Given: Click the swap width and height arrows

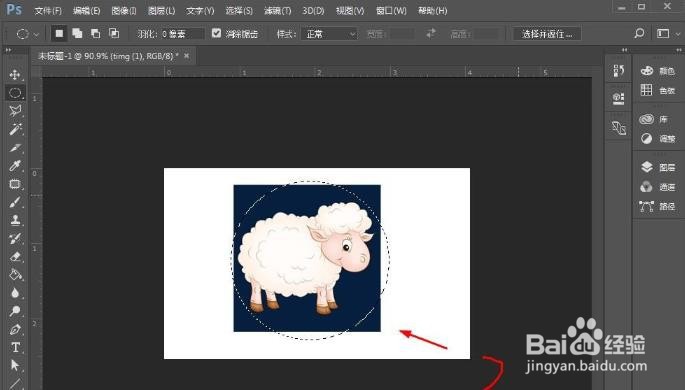Looking at the screenshot, I should [431, 33].
